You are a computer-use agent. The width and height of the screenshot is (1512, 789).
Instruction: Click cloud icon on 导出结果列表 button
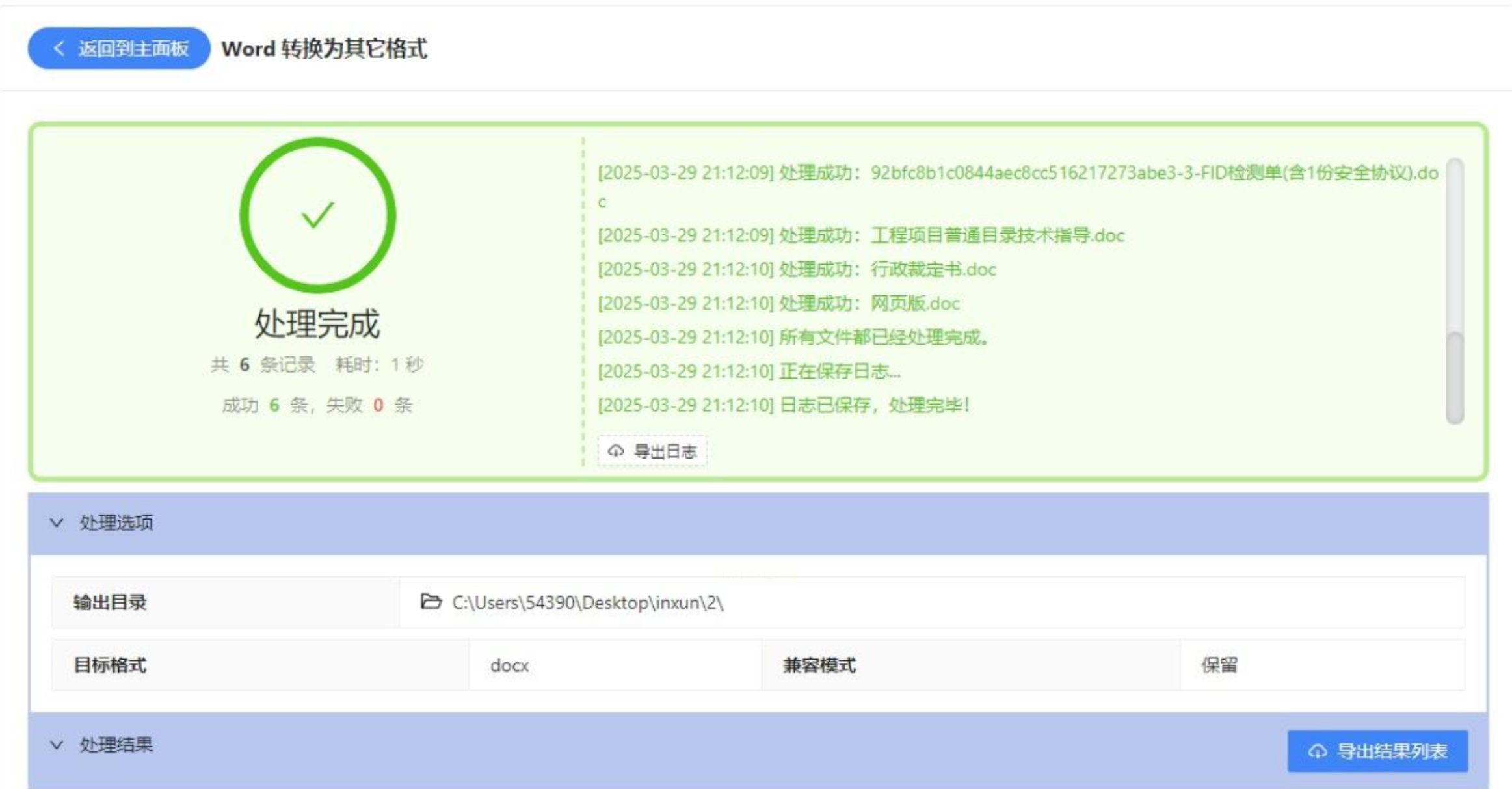click(1318, 751)
